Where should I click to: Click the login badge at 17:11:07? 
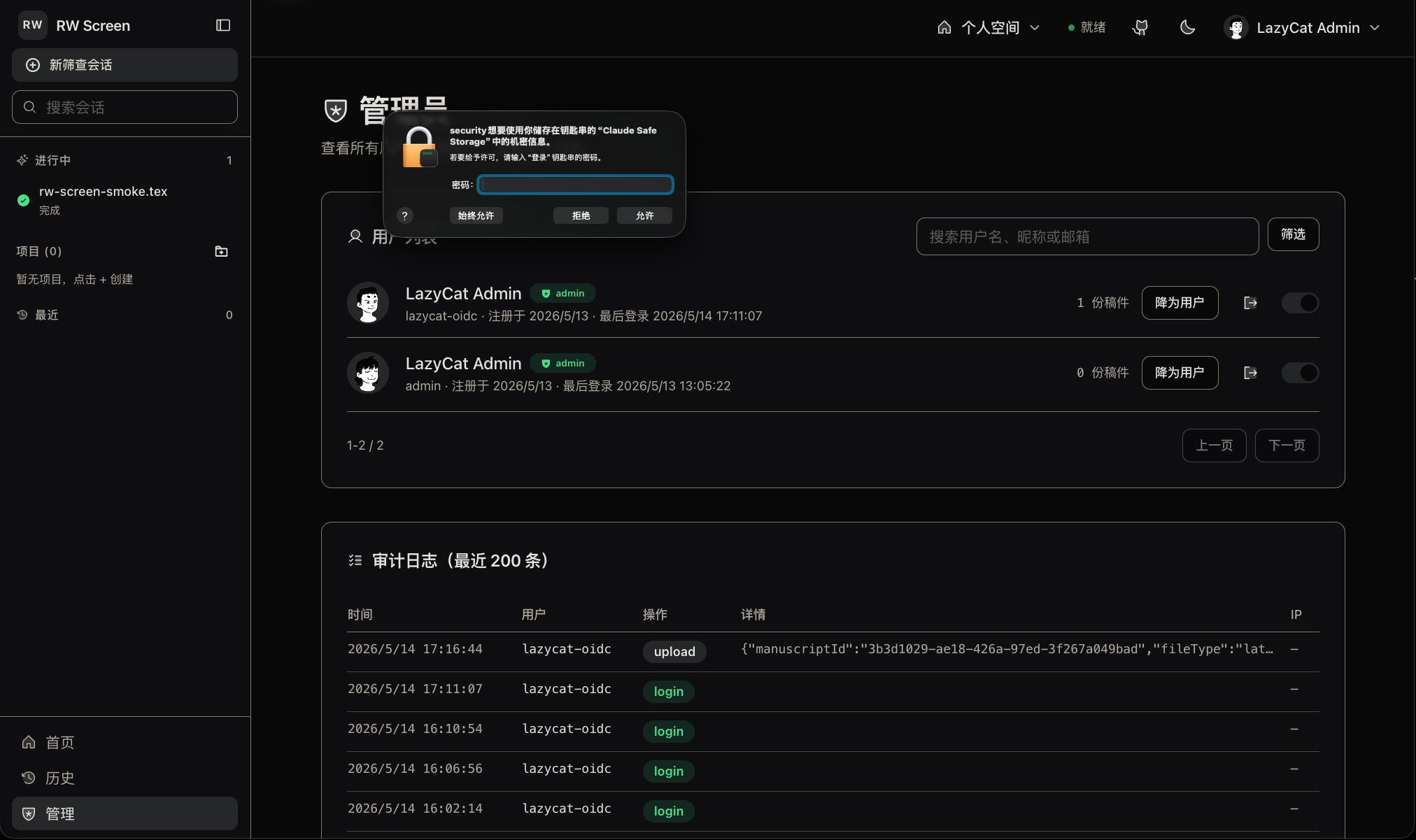tap(668, 691)
